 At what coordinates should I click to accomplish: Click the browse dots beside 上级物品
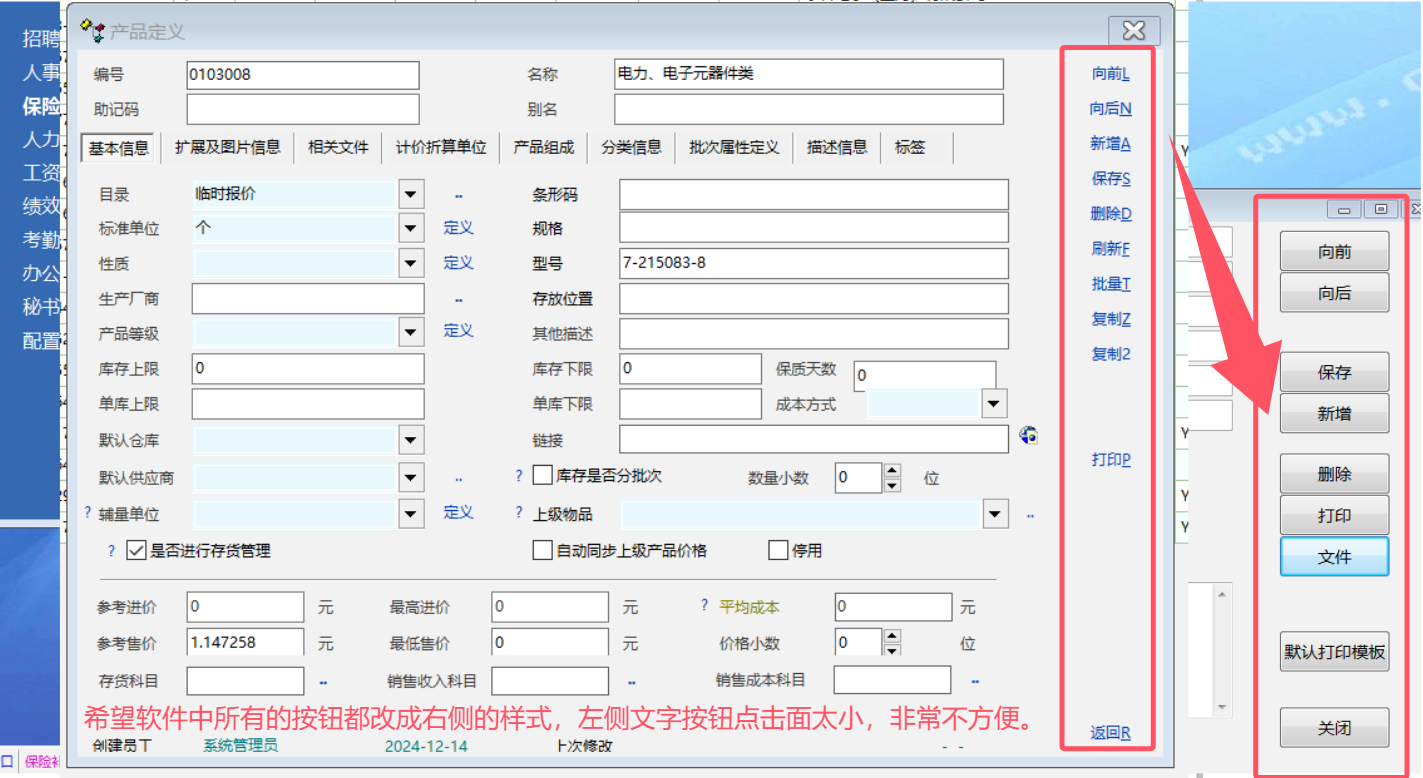(x=1030, y=516)
